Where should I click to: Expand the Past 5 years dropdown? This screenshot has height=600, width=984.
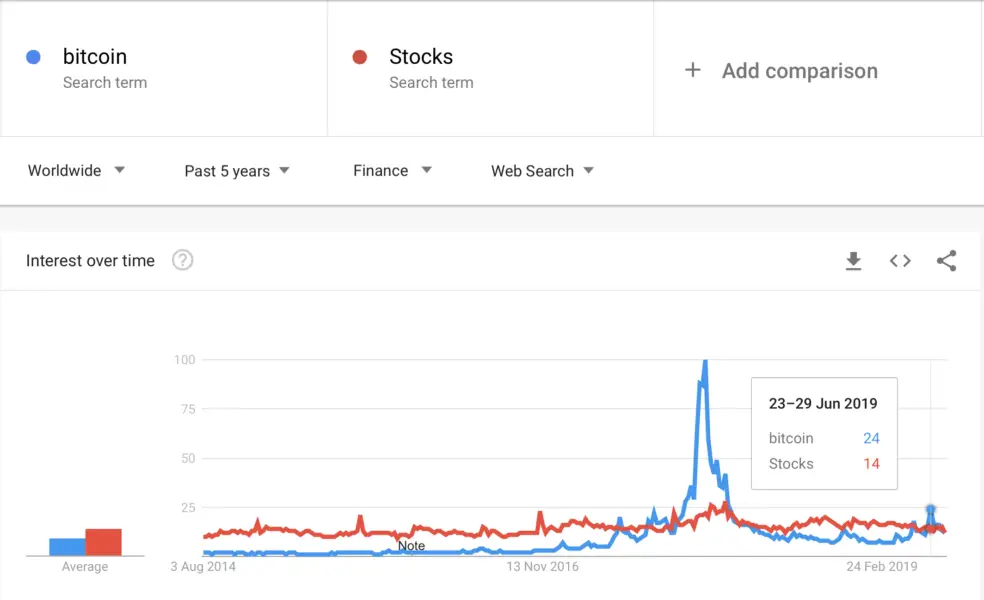[237, 171]
